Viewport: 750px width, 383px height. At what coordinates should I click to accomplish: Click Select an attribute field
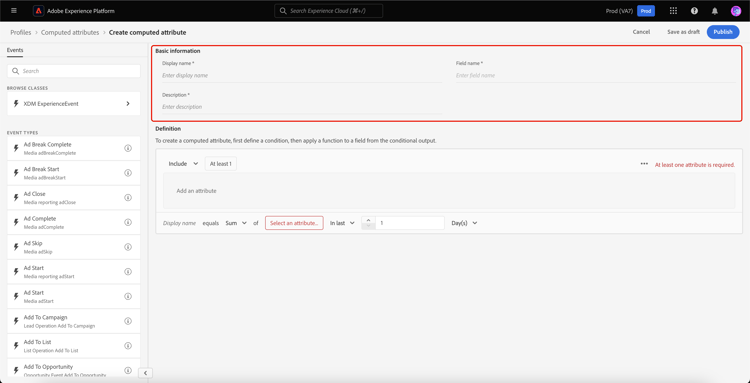click(x=294, y=223)
